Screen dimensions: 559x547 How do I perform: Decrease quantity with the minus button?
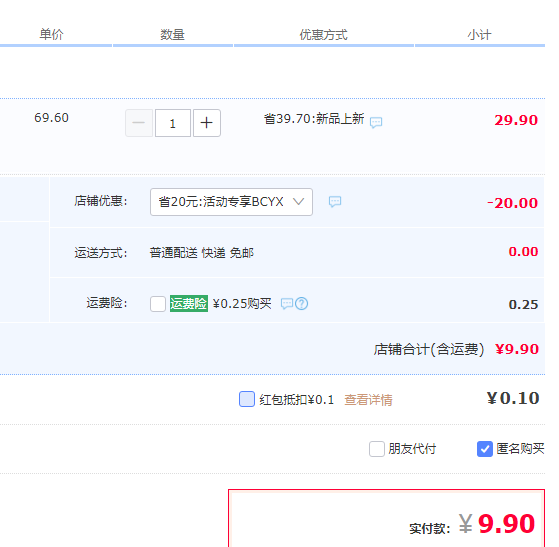point(139,123)
